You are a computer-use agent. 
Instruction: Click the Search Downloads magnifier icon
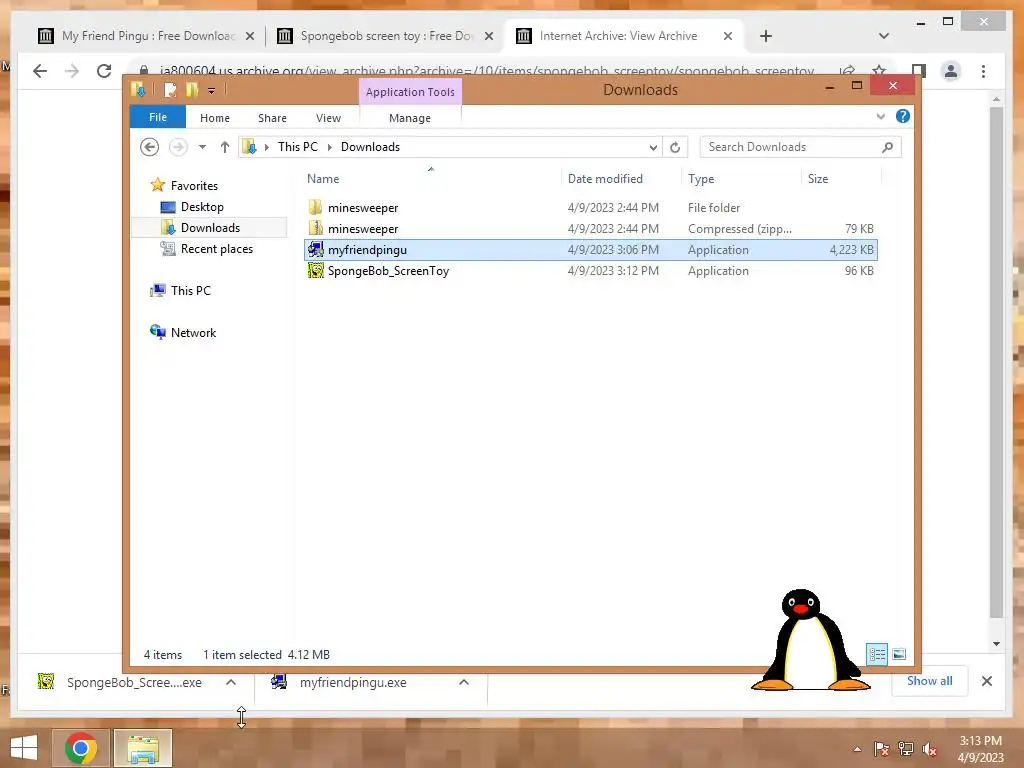tap(887, 147)
